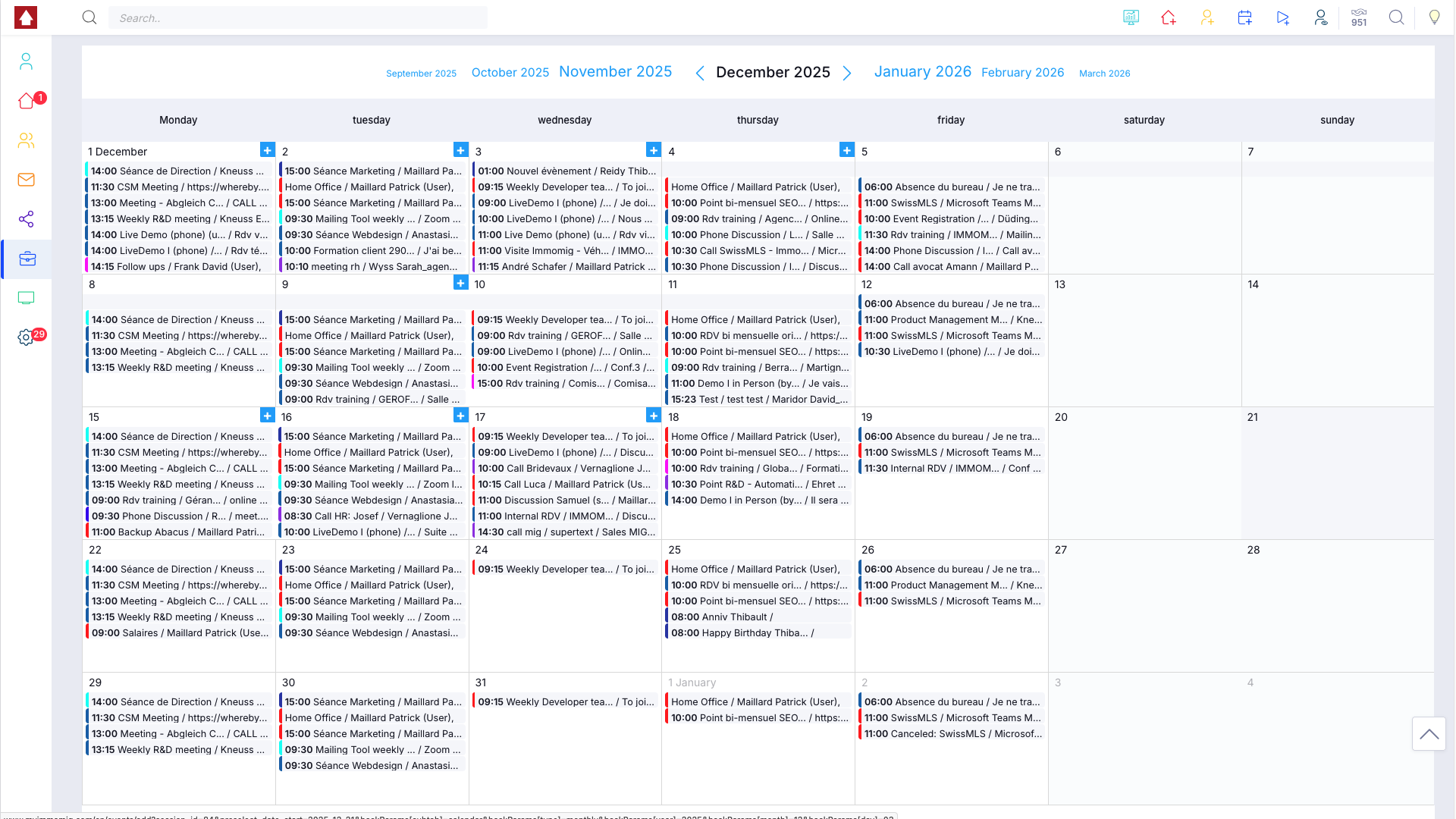
Task: Click the user with eye icon
Action: (x=1320, y=17)
